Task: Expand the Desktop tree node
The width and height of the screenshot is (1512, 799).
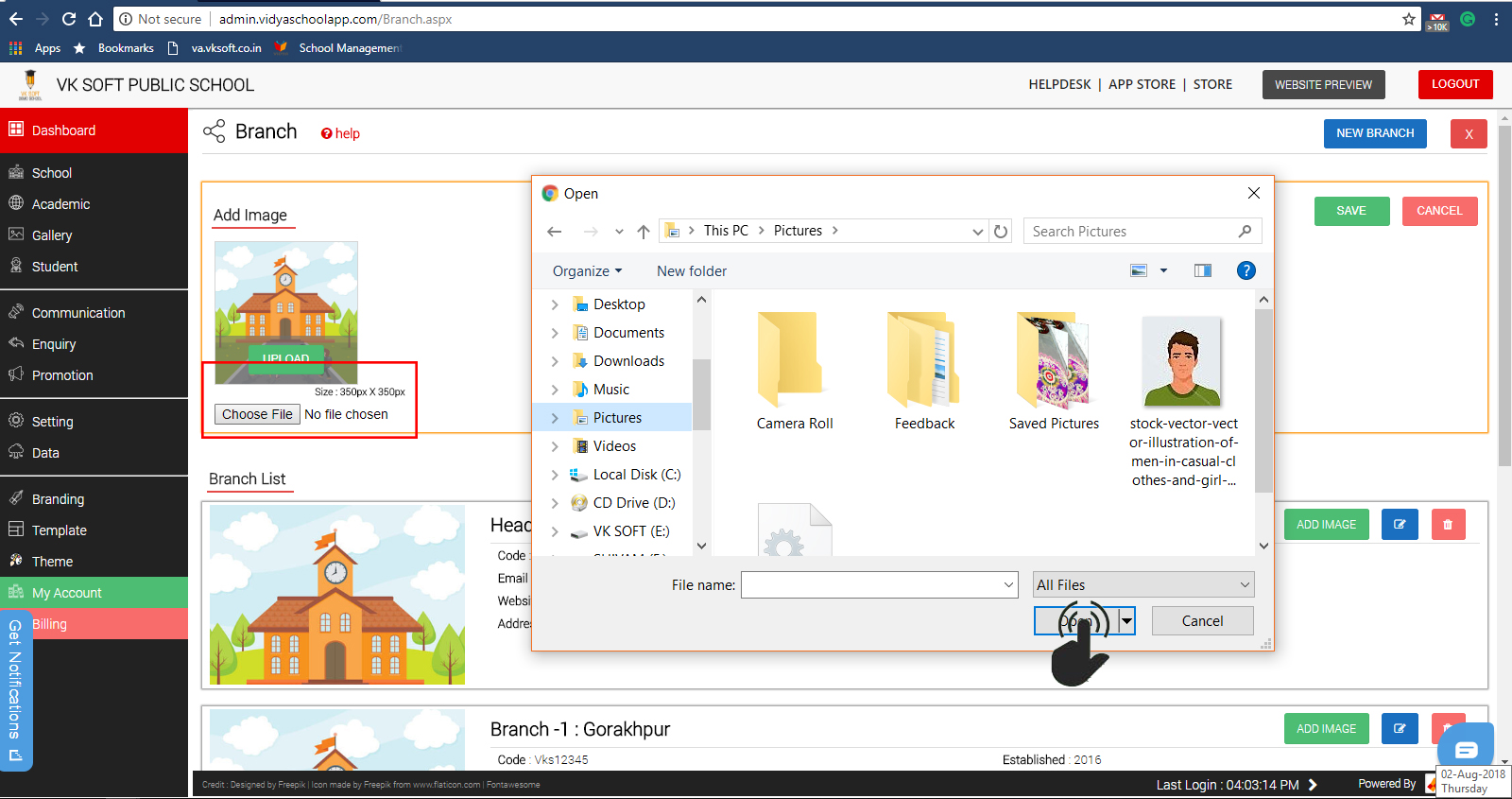Action: tap(555, 305)
